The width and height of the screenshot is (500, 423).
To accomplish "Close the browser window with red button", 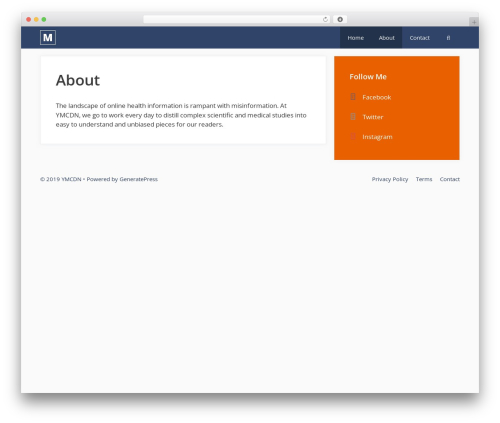I will click(29, 19).
